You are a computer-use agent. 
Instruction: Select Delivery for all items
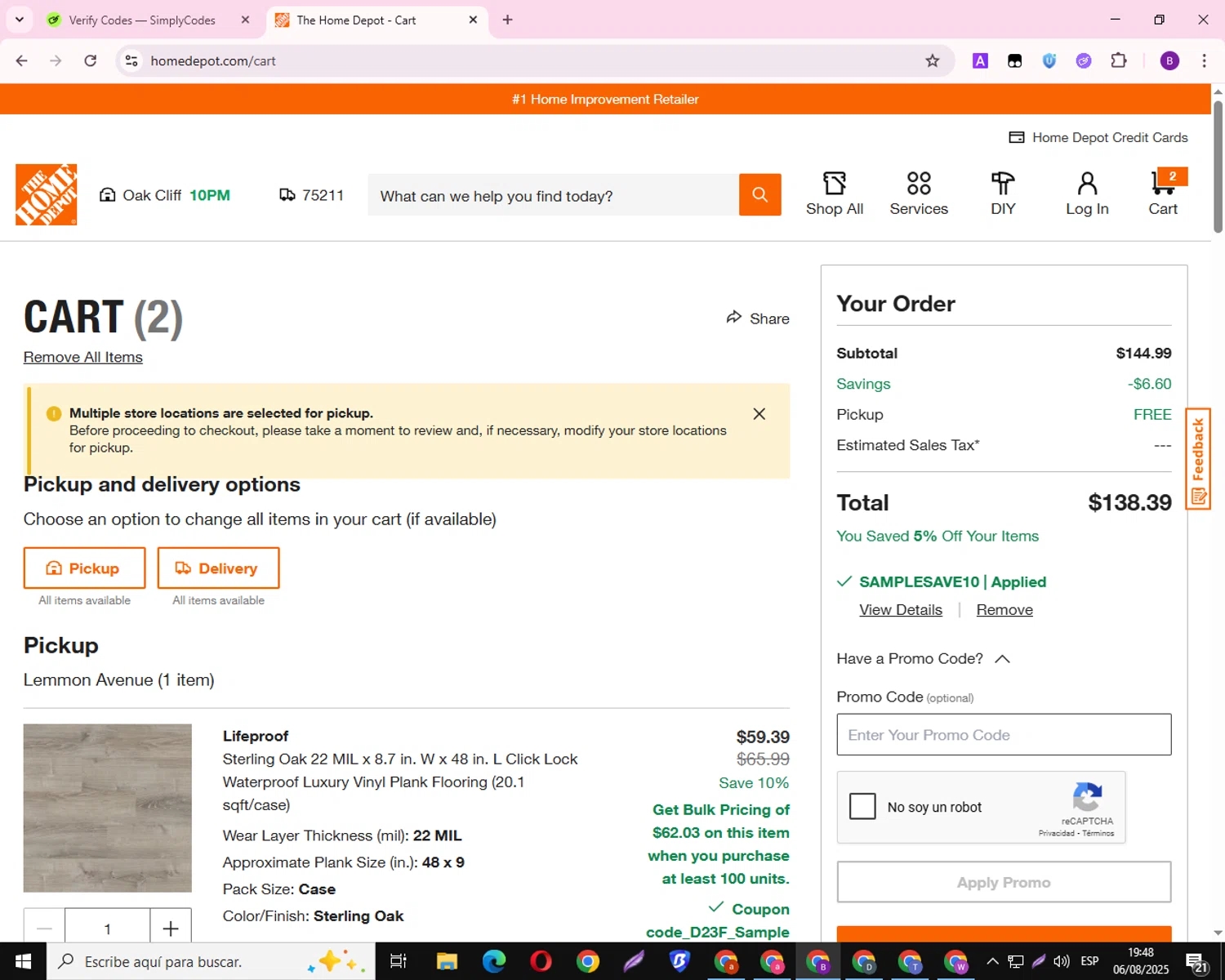218,568
